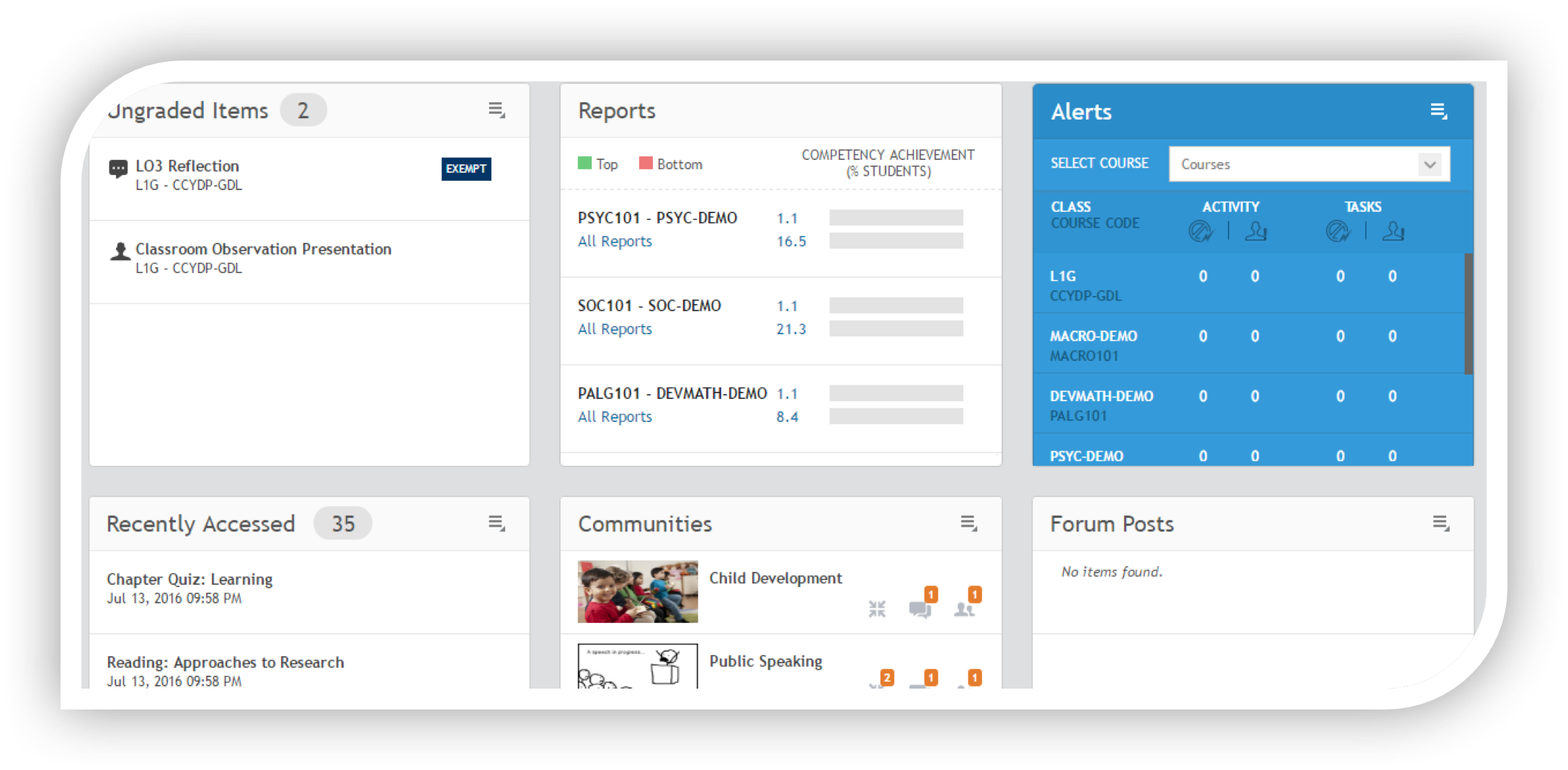
Task: Open the Child Development community thumbnail
Action: point(638,591)
